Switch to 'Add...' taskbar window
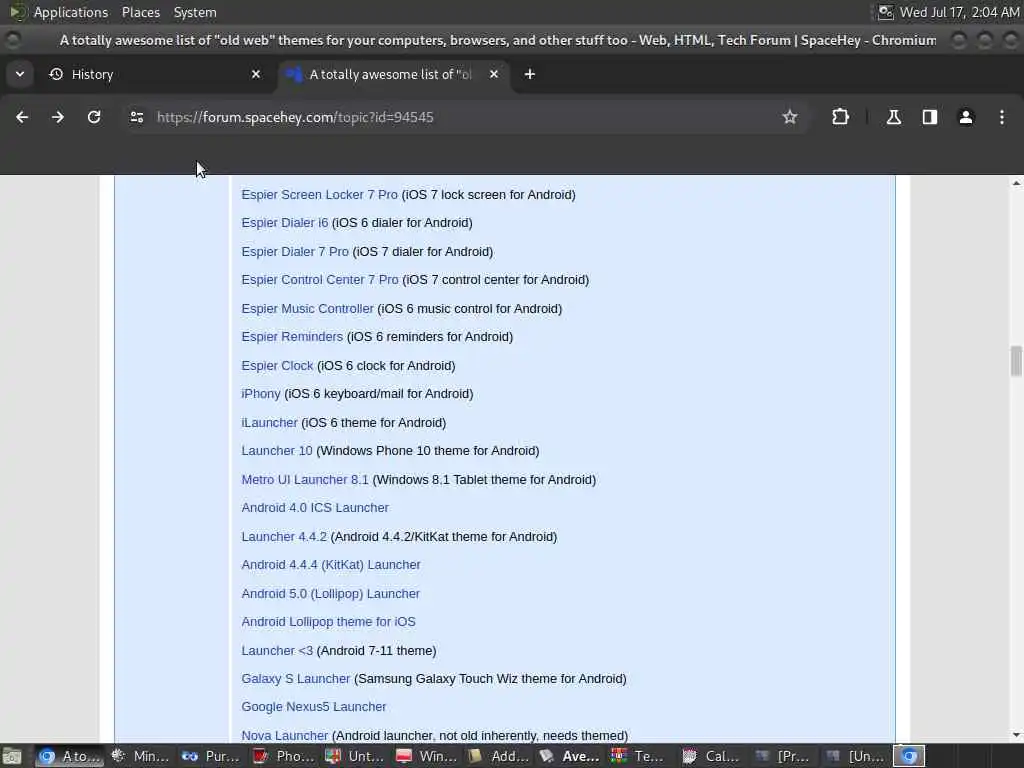Viewport: 1024px width, 768px height. pos(498,756)
